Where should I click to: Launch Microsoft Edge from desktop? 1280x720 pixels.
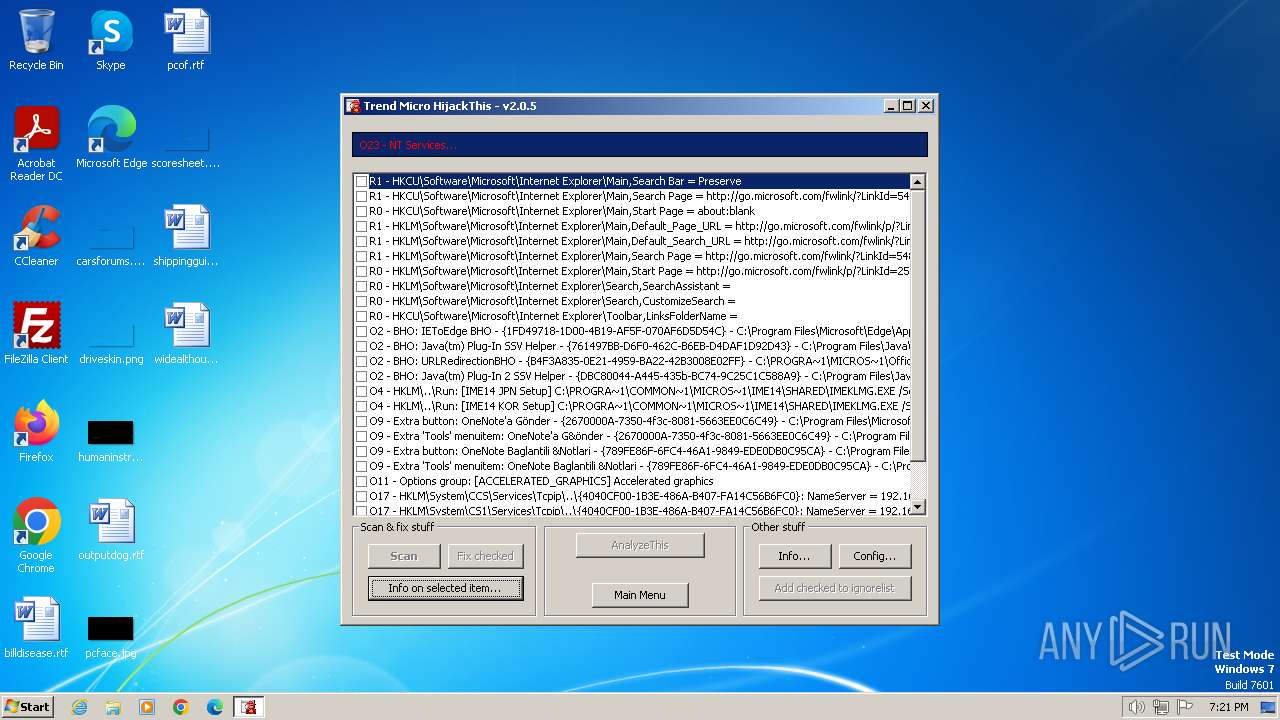(111, 138)
